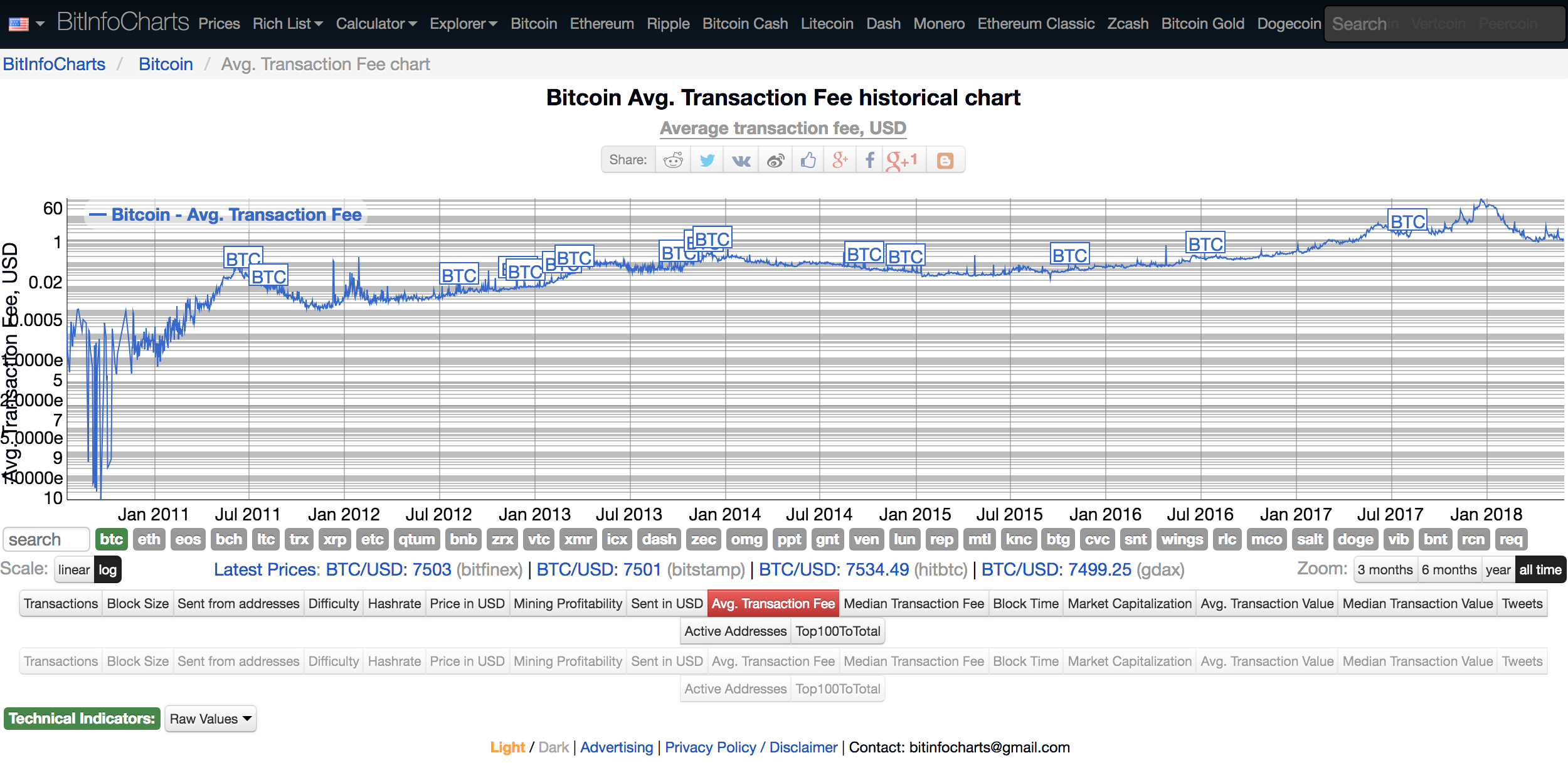The image size is (1568, 775).
Task: Toggle the eth coin tag
Action: click(149, 539)
